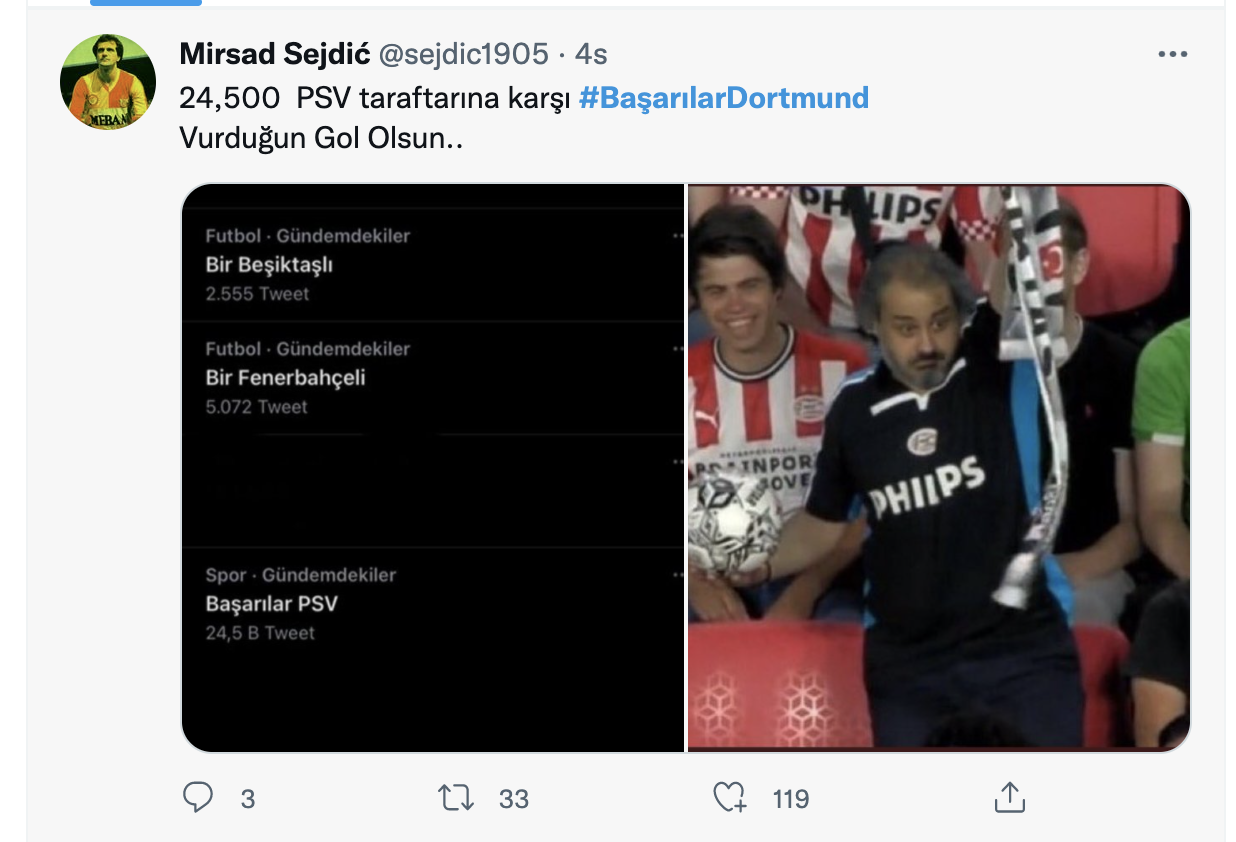The width and height of the screenshot is (1236, 842).
Task: Open the three-dot more options menu
Action: point(1172,54)
